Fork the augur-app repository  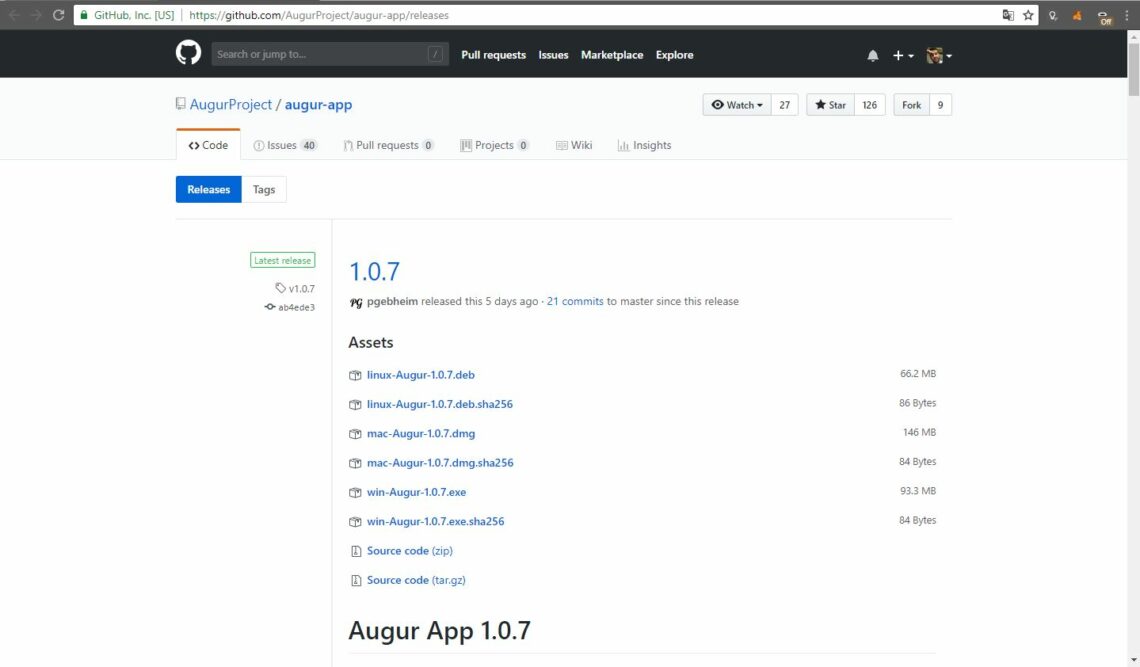[913, 104]
